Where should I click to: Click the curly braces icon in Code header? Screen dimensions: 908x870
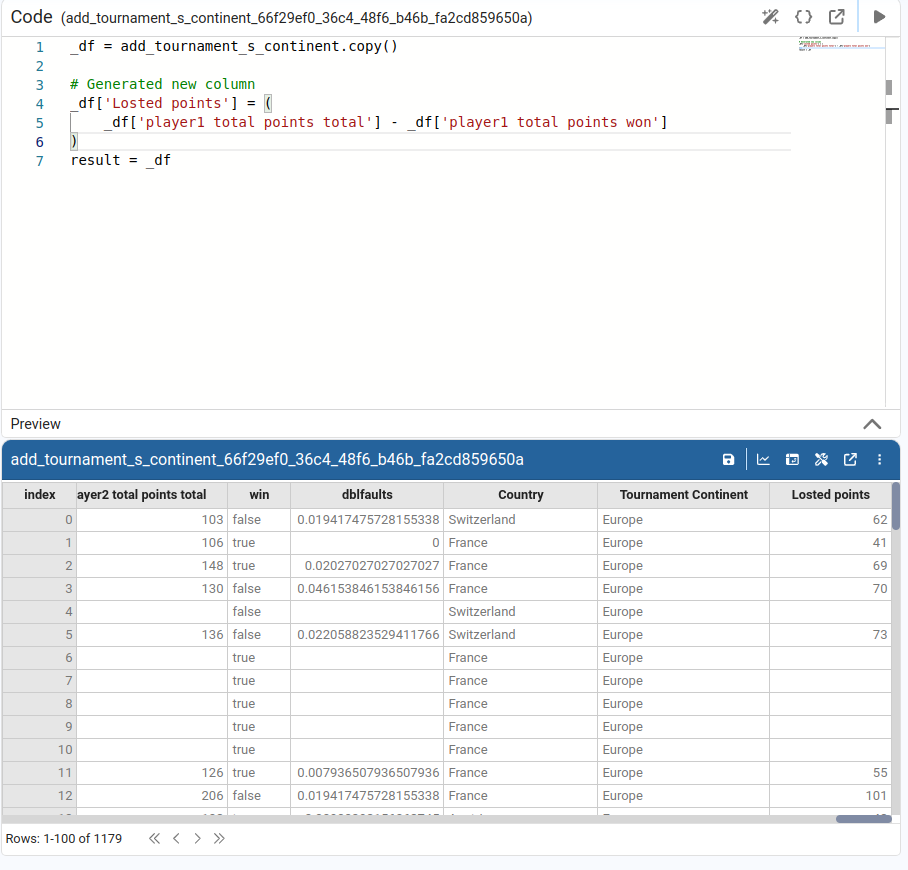click(803, 17)
